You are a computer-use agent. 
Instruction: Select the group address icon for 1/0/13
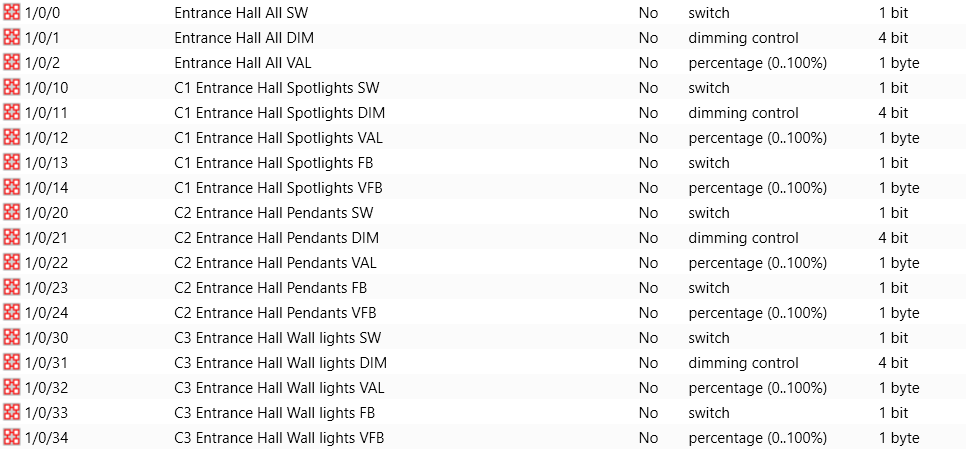click(11, 163)
